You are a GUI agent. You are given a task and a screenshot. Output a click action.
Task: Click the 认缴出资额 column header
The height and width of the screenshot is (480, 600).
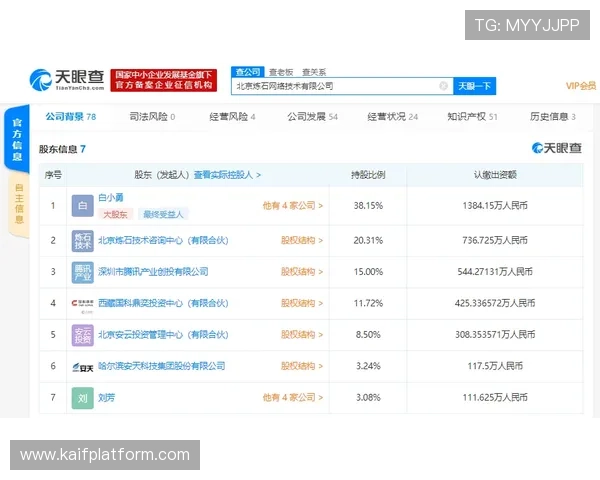[x=495, y=175]
